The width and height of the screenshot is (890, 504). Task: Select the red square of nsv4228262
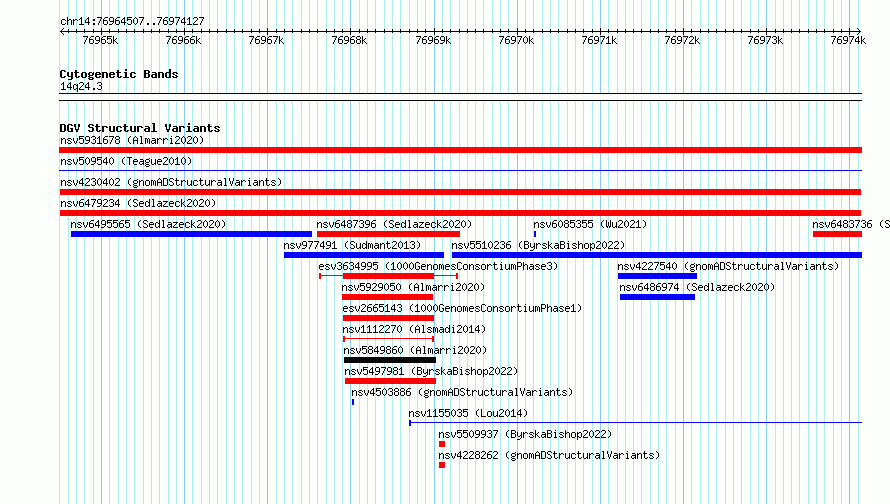coord(442,465)
